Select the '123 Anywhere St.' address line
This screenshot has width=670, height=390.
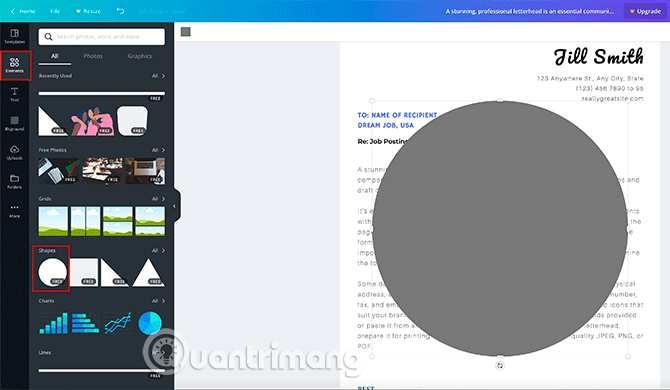click(590, 79)
